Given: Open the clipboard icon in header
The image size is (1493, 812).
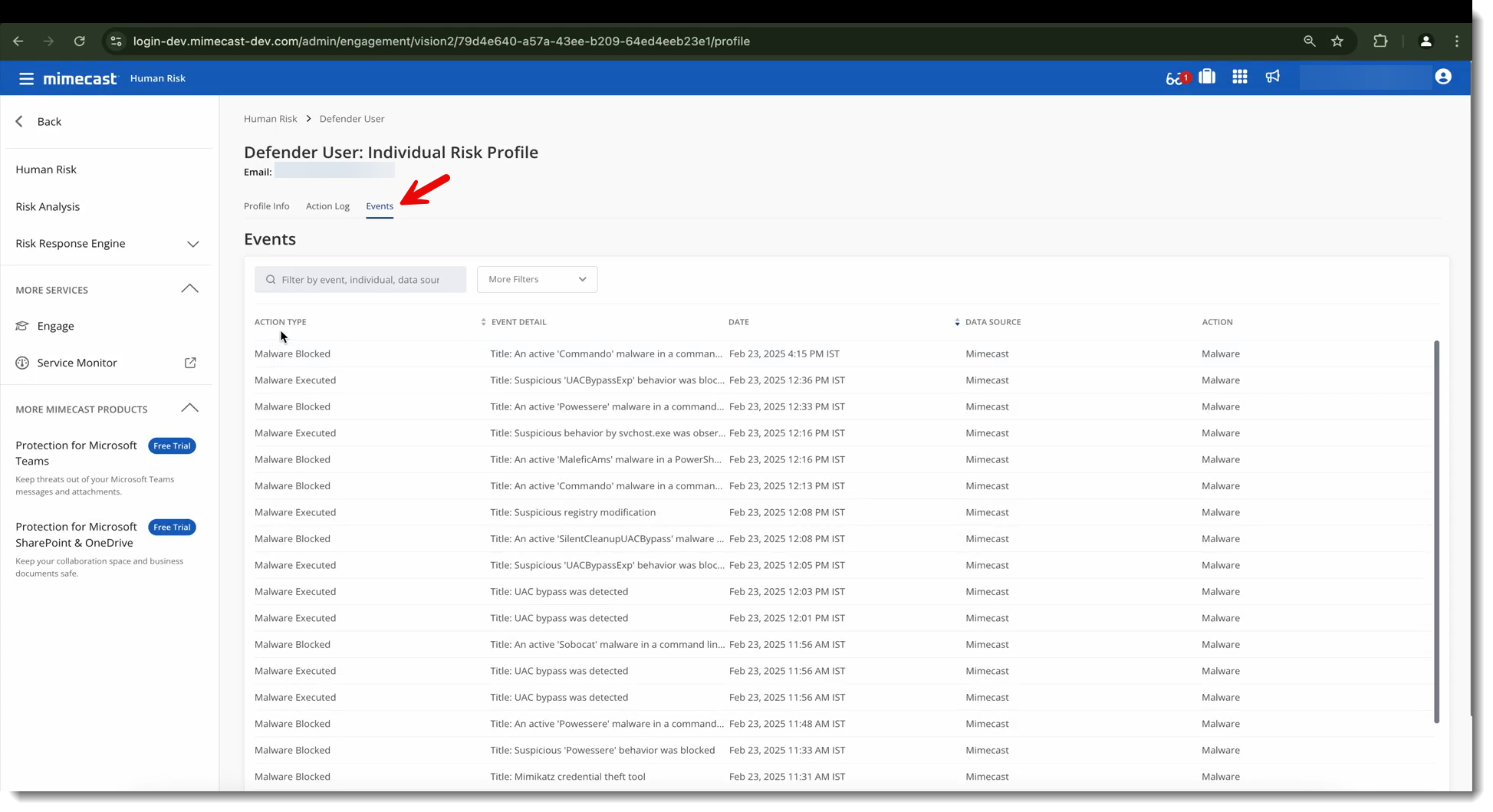Looking at the screenshot, I should pos(1207,77).
